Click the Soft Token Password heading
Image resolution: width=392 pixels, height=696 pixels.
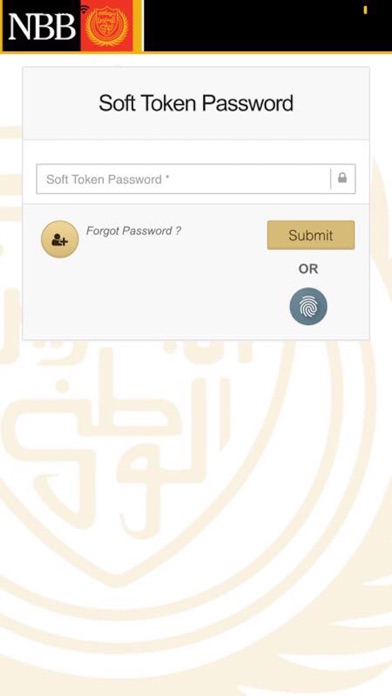(196, 103)
